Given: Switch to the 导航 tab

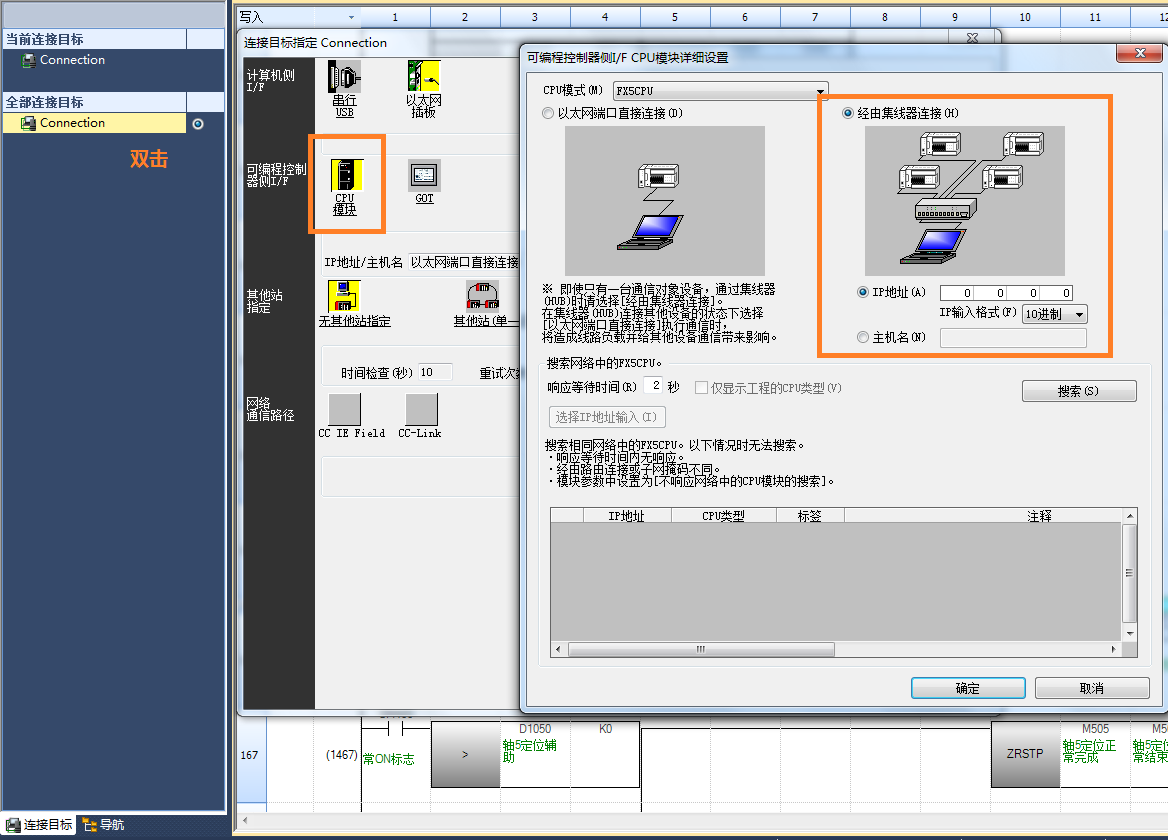Looking at the screenshot, I should point(104,825).
